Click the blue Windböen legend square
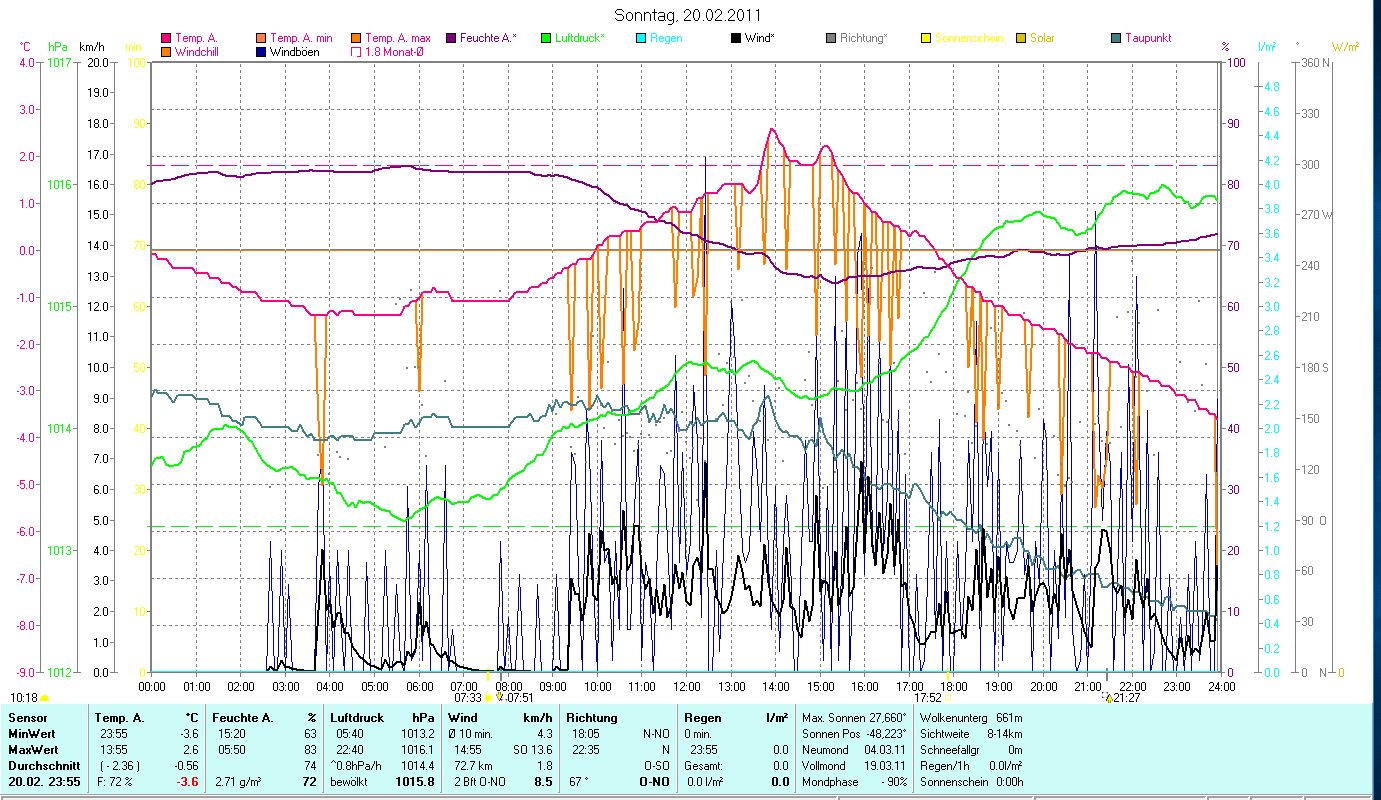Viewport: 1381px width, 800px height. pos(263,51)
